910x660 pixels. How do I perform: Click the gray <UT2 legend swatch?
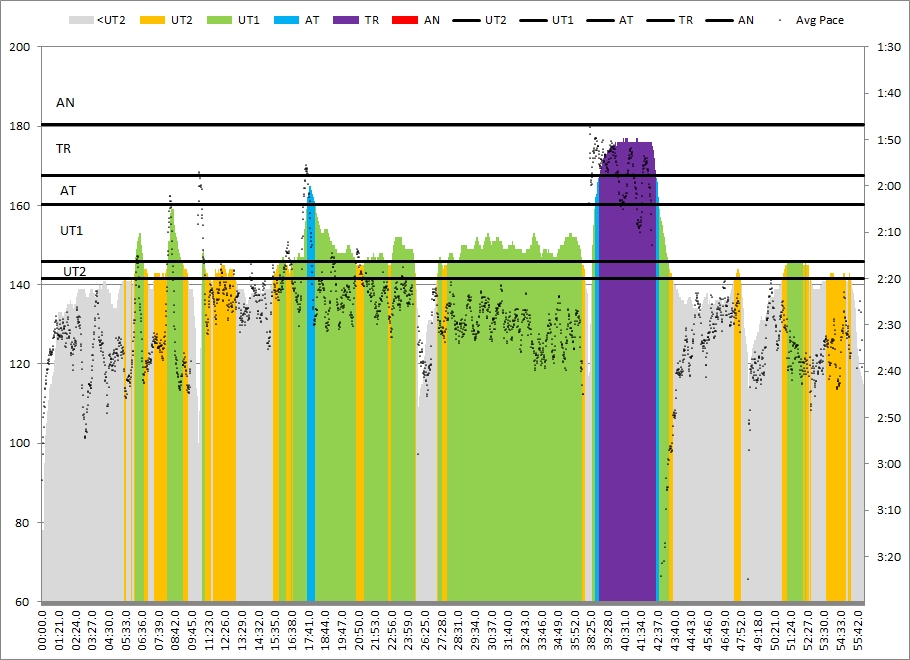coord(80,20)
